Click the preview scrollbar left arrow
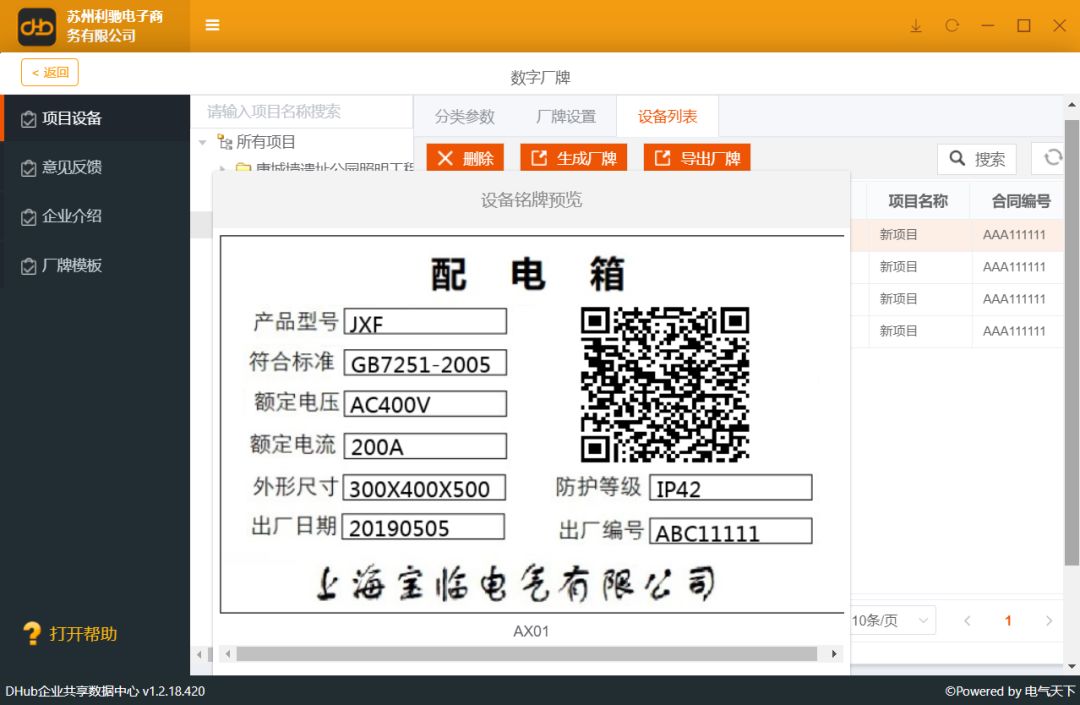Screen dimensions: 1080x705 228,653
